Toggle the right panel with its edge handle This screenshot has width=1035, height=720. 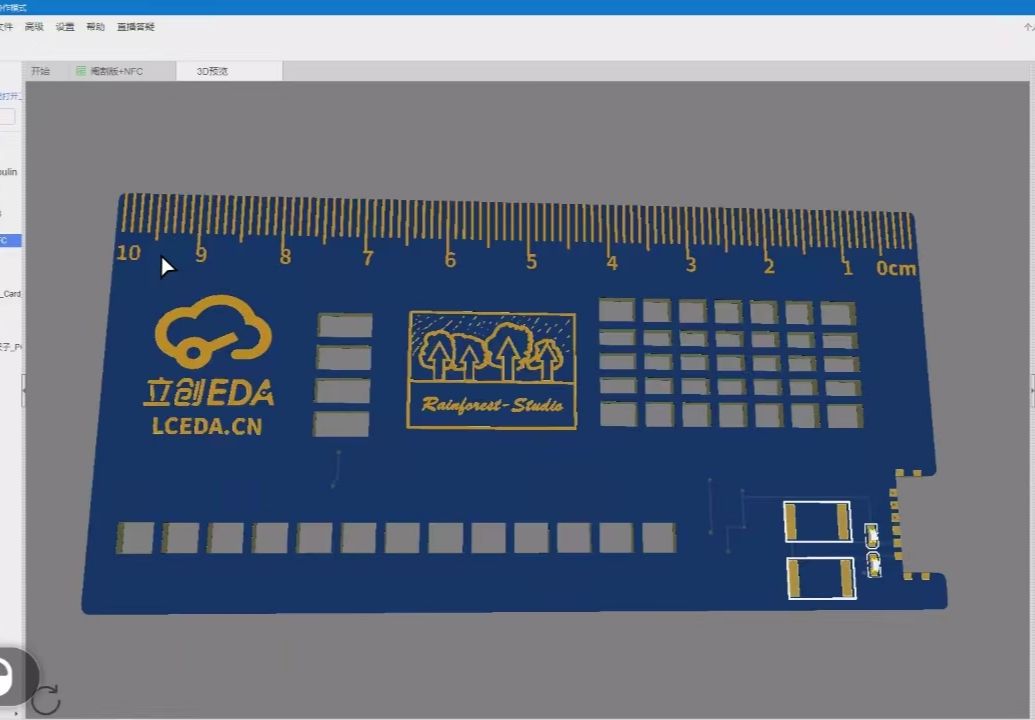1032,391
